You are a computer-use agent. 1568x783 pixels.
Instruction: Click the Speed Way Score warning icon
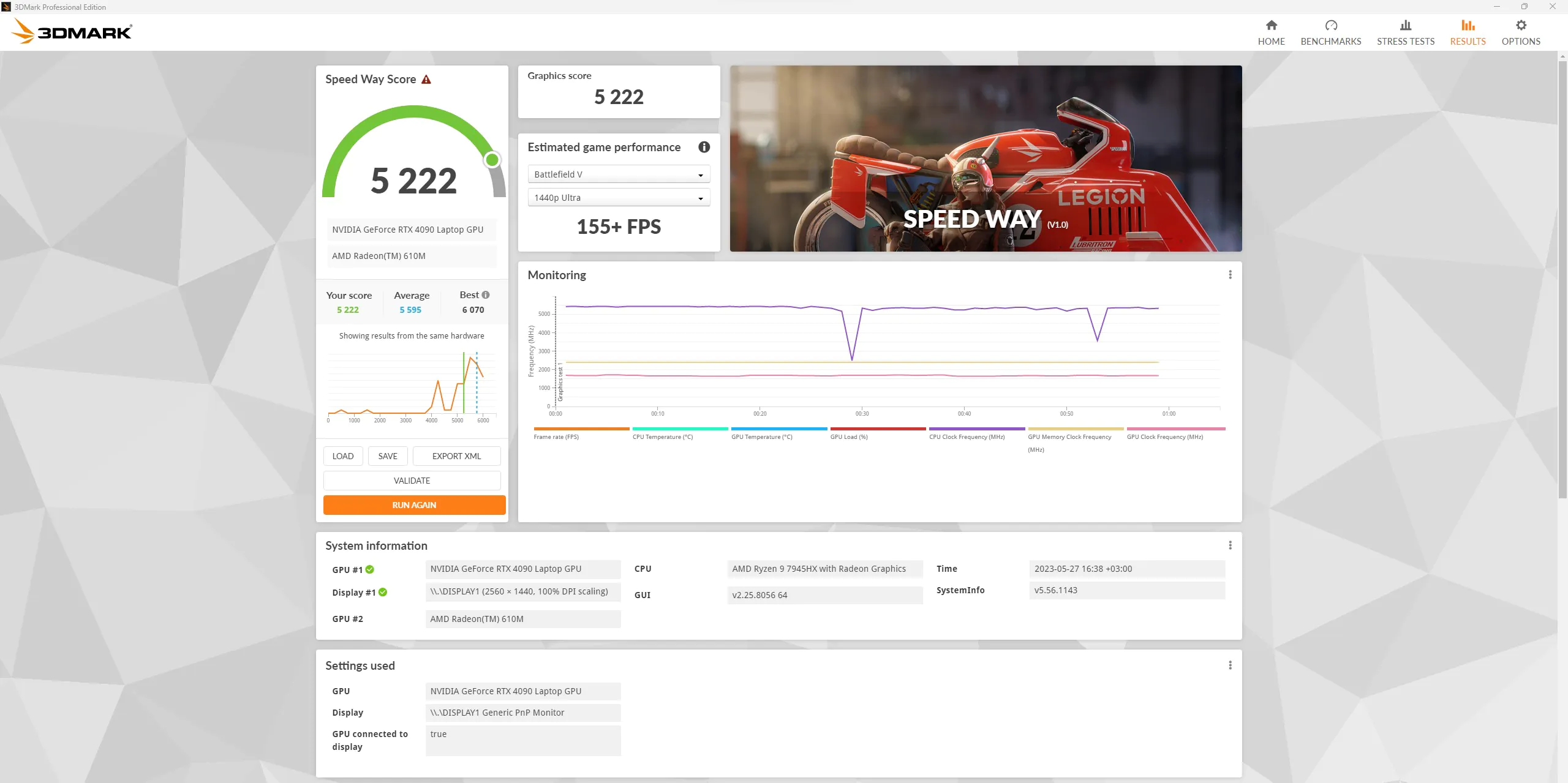(426, 80)
